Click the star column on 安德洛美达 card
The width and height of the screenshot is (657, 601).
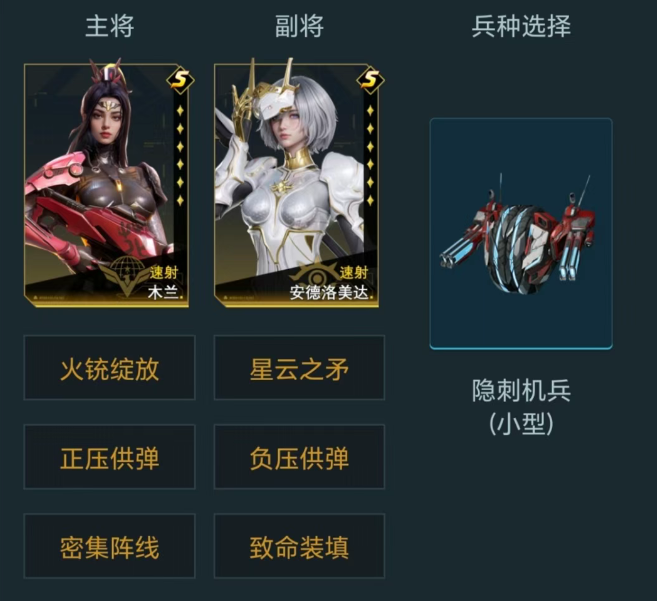click(370, 155)
